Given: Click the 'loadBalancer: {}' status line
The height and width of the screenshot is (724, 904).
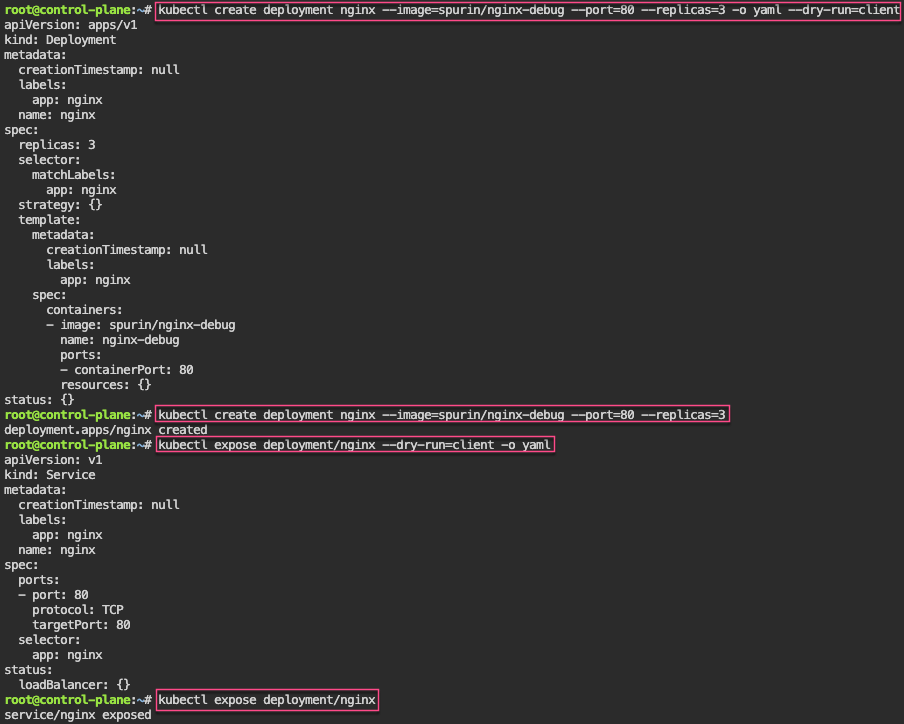Looking at the screenshot, I should [x=74, y=685].
